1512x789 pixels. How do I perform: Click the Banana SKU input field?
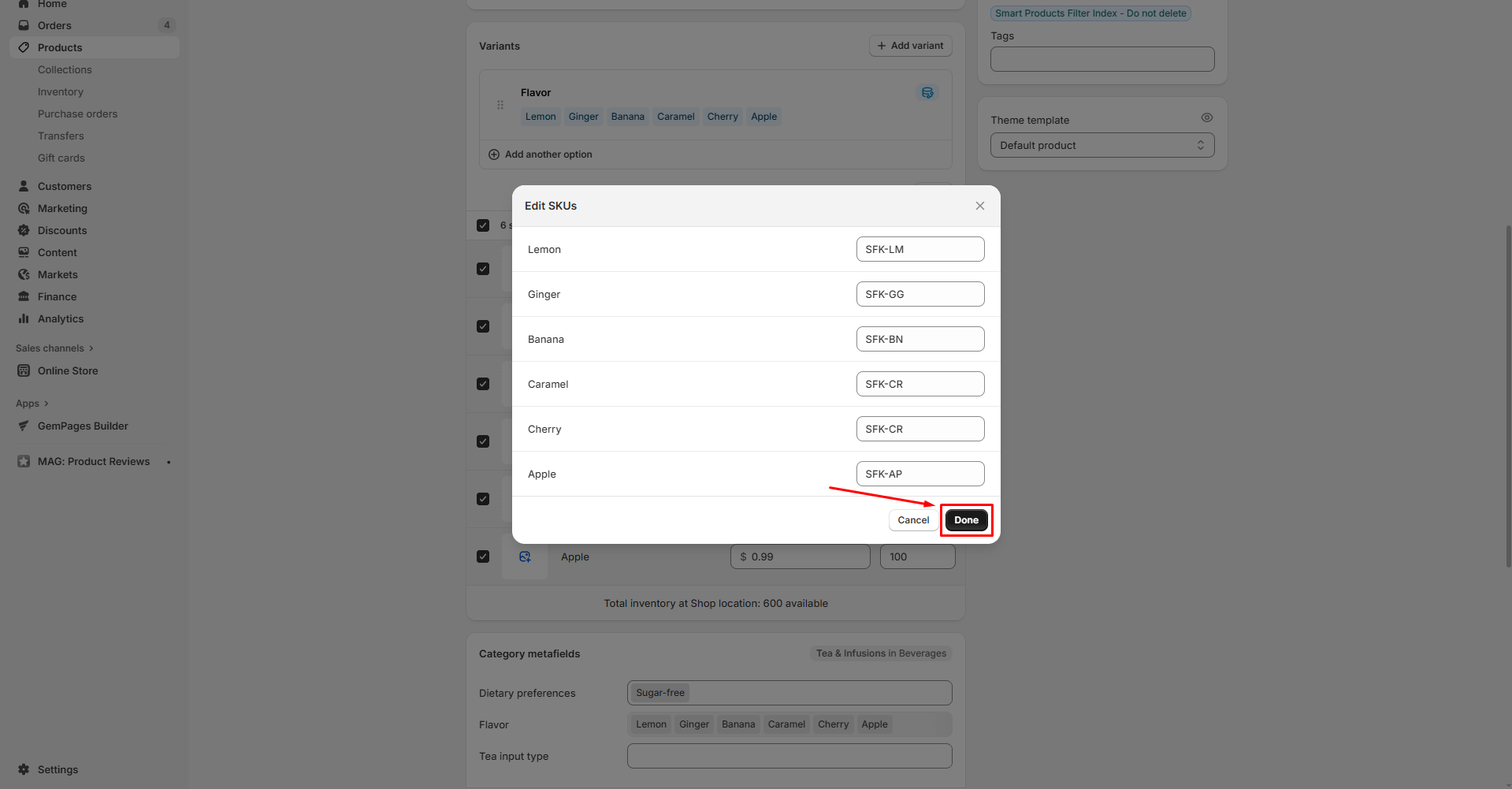[x=920, y=339]
